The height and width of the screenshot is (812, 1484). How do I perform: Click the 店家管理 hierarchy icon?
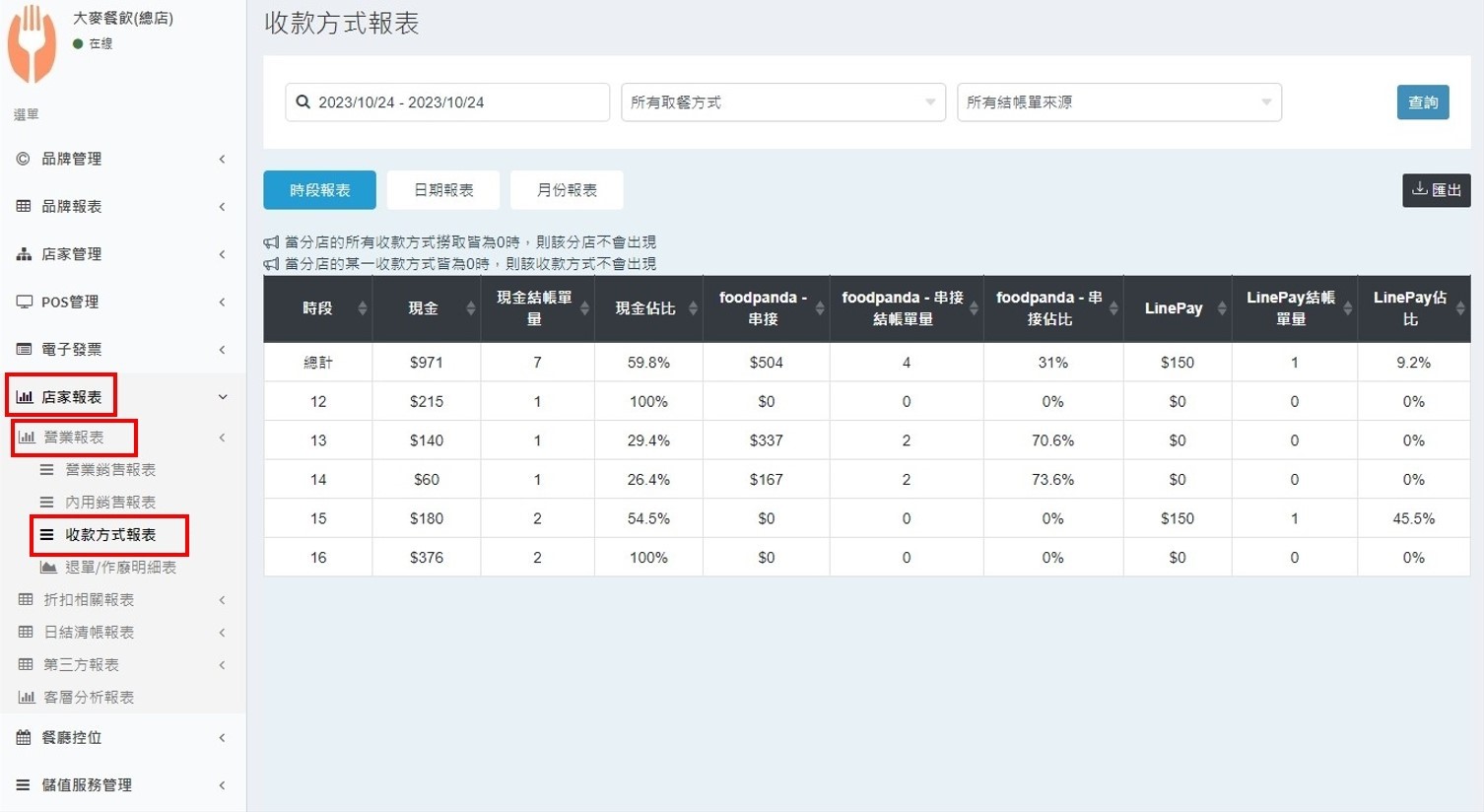(x=24, y=254)
